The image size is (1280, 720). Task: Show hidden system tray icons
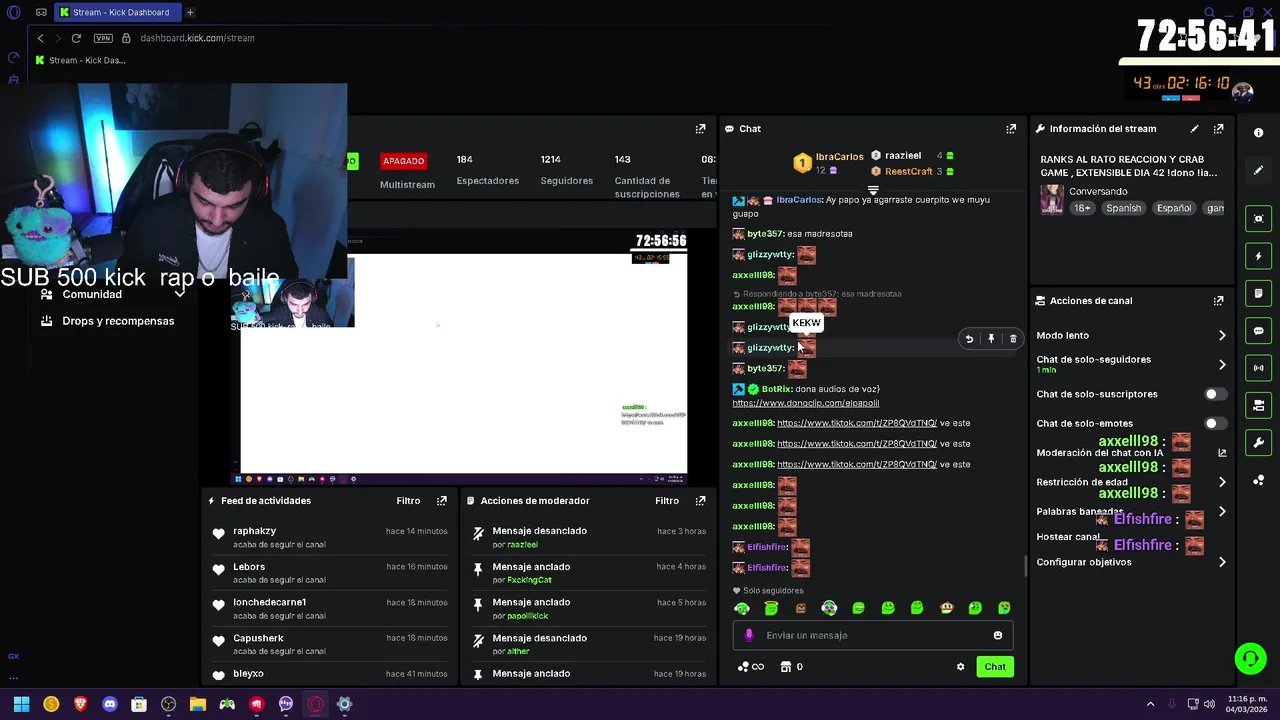[x=1150, y=704]
